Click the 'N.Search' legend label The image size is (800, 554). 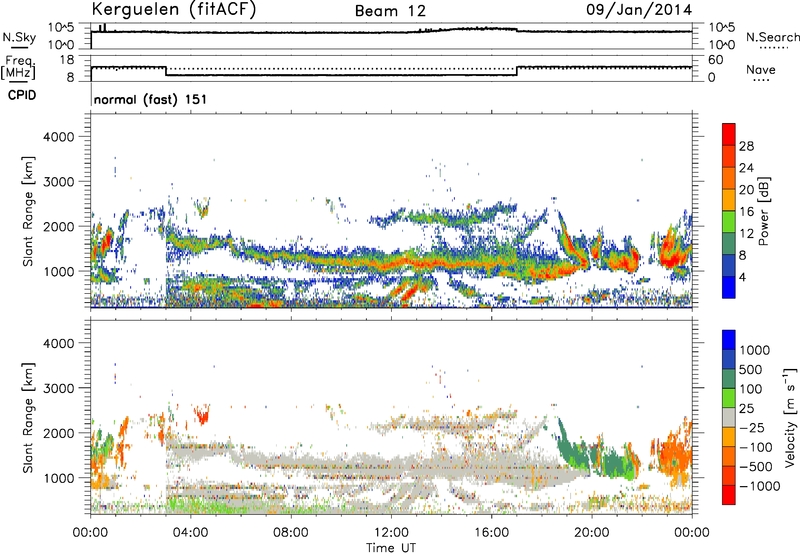(x=773, y=37)
